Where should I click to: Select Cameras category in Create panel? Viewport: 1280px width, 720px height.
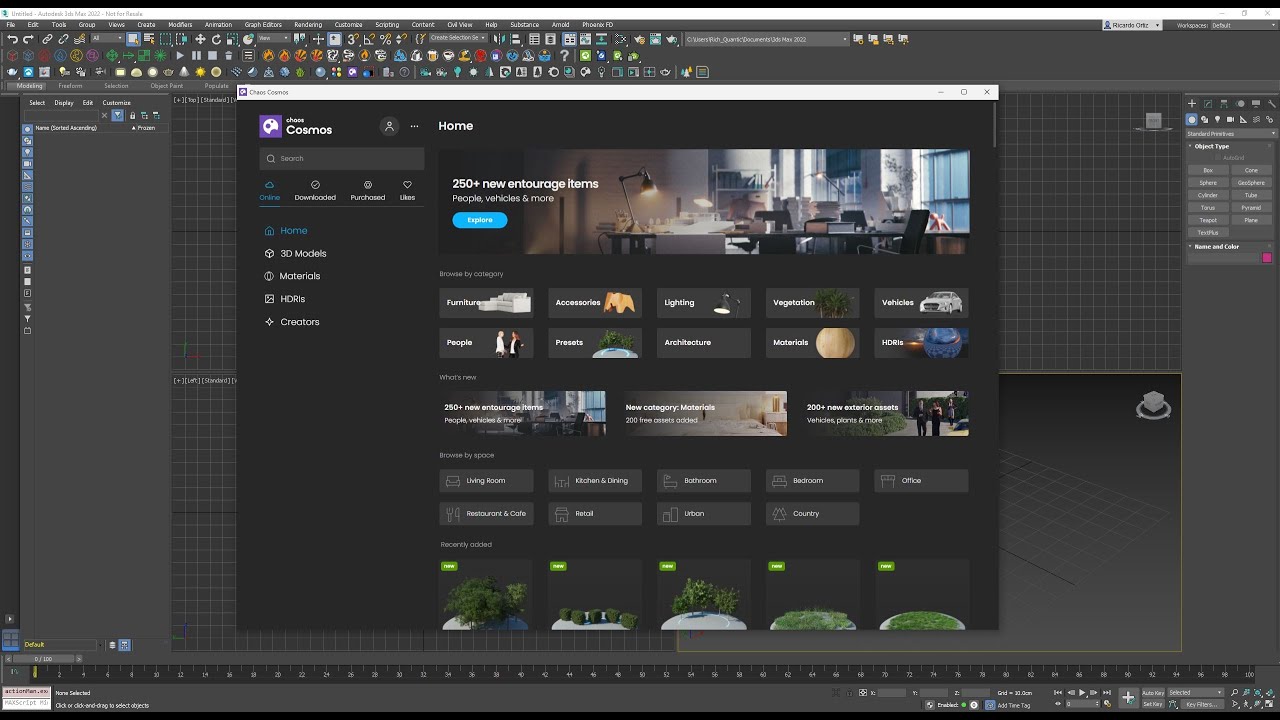pyautogui.click(x=1231, y=120)
